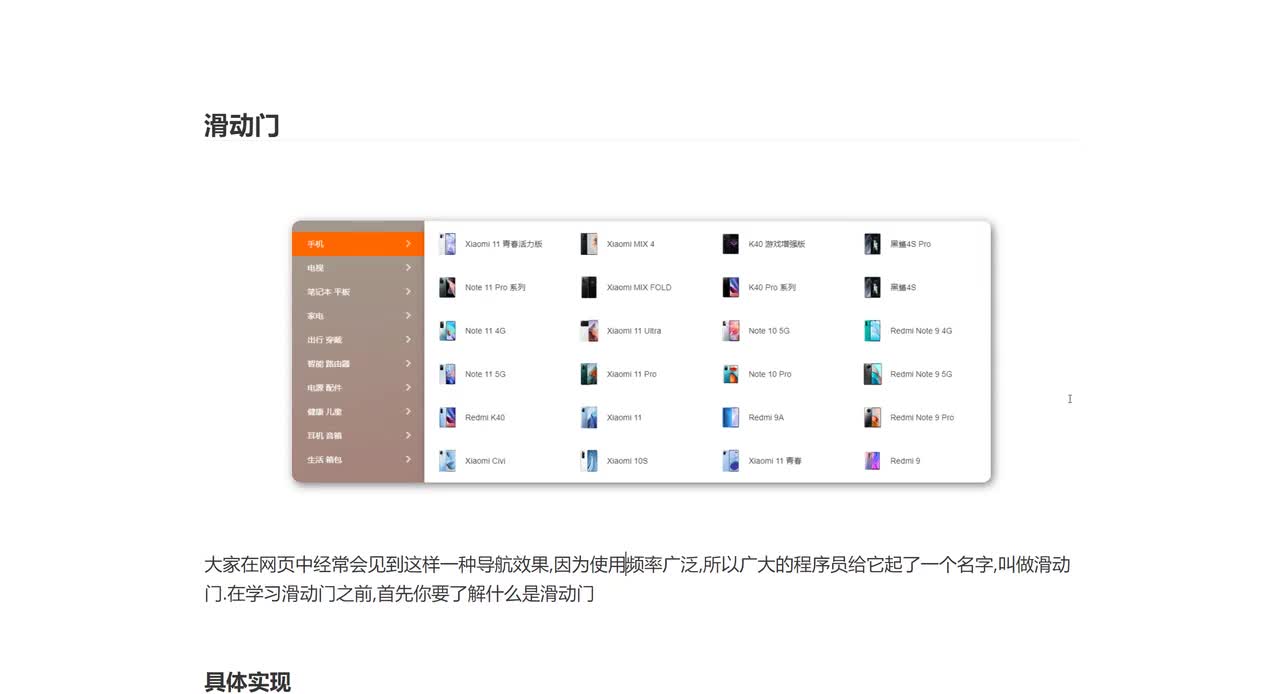Image resolution: width=1280 pixels, height=694 pixels.
Task: Click the Note 10 5G phone thumbnail
Action: click(731, 331)
